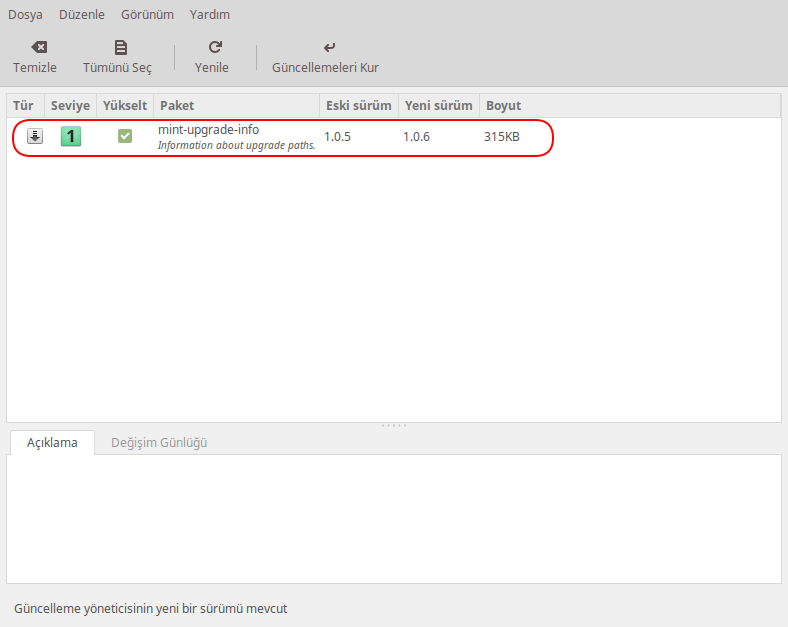
Task: Click the 'Information about upgrade paths.' description
Action: (x=236, y=145)
